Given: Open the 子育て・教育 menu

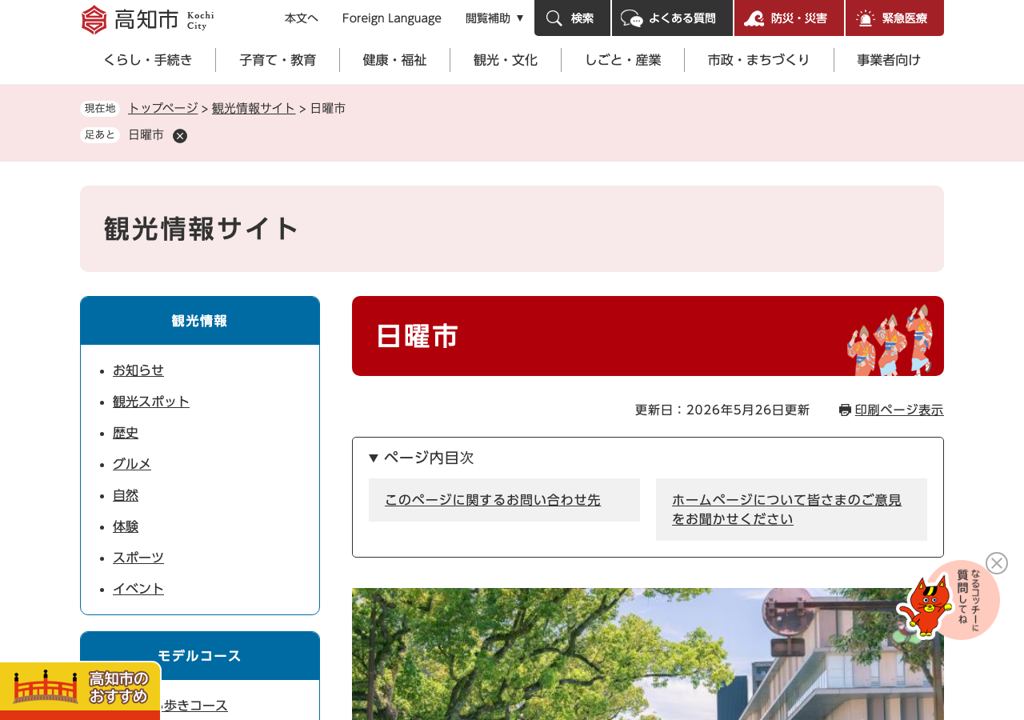Looking at the screenshot, I should pos(278,60).
